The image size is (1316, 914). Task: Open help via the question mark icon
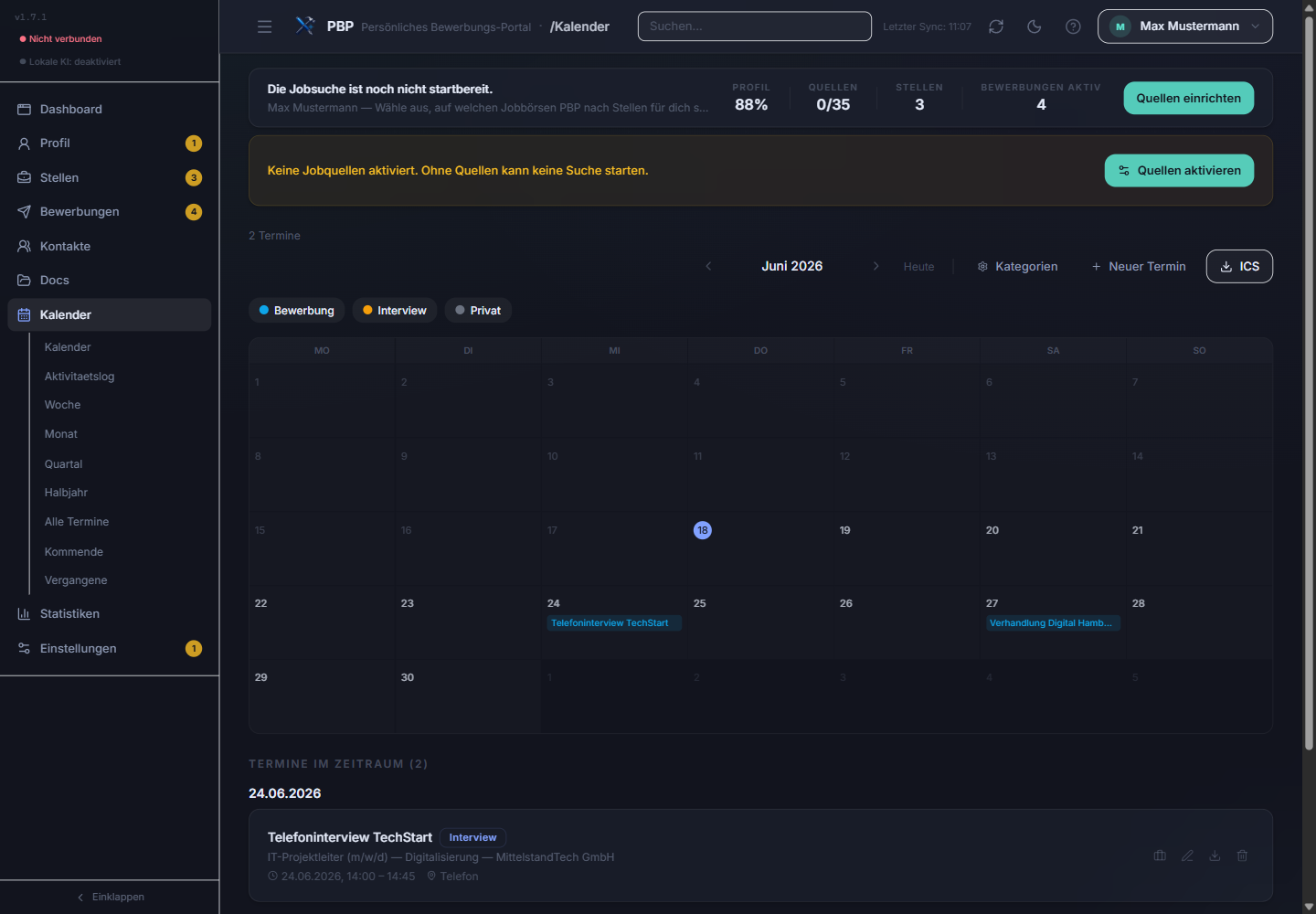point(1073,27)
